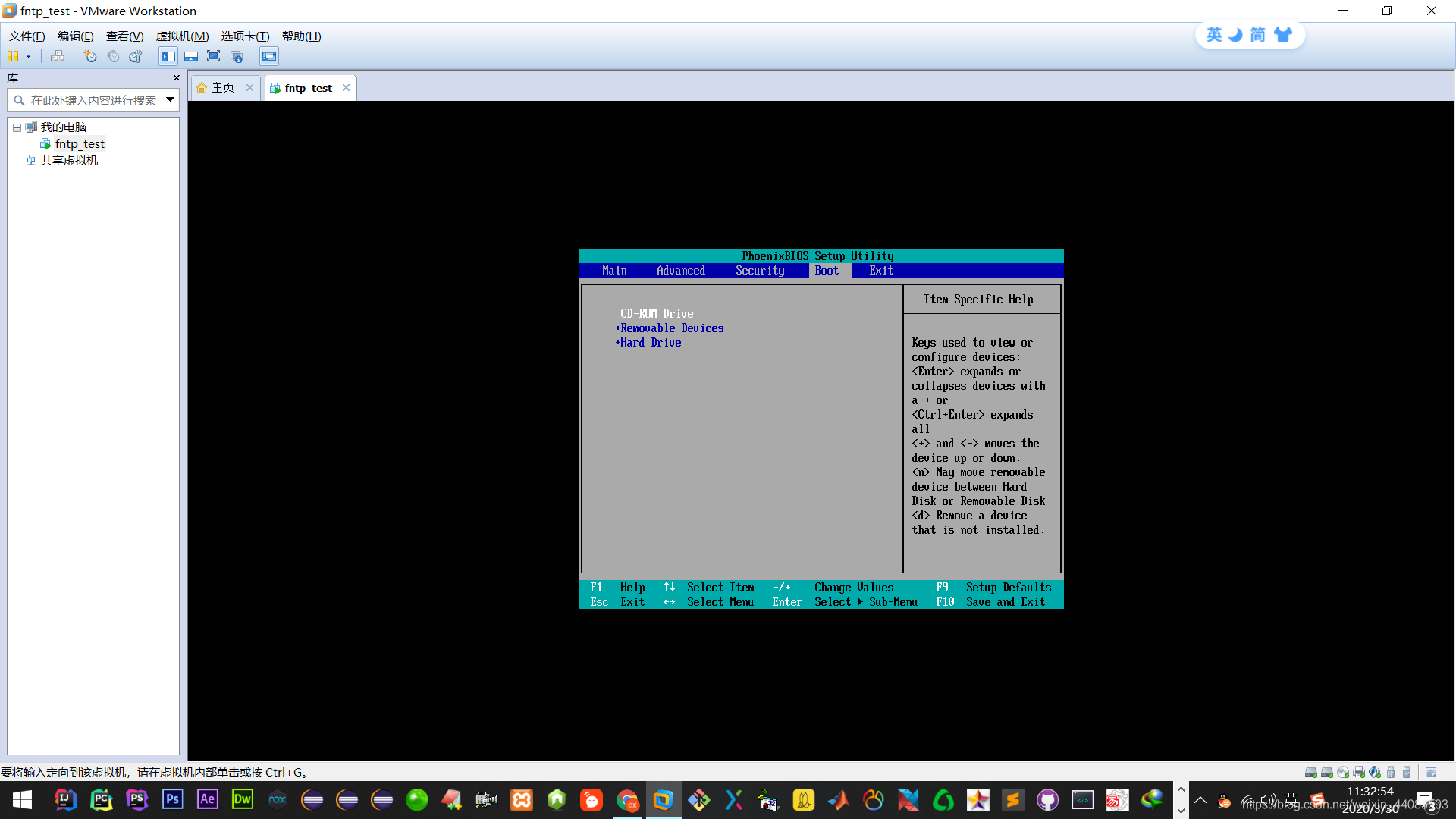This screenshot has width=1456, height=819.
Task: Open GitHub Desktop from the taskbar
Action: (x=1047, y=800)
